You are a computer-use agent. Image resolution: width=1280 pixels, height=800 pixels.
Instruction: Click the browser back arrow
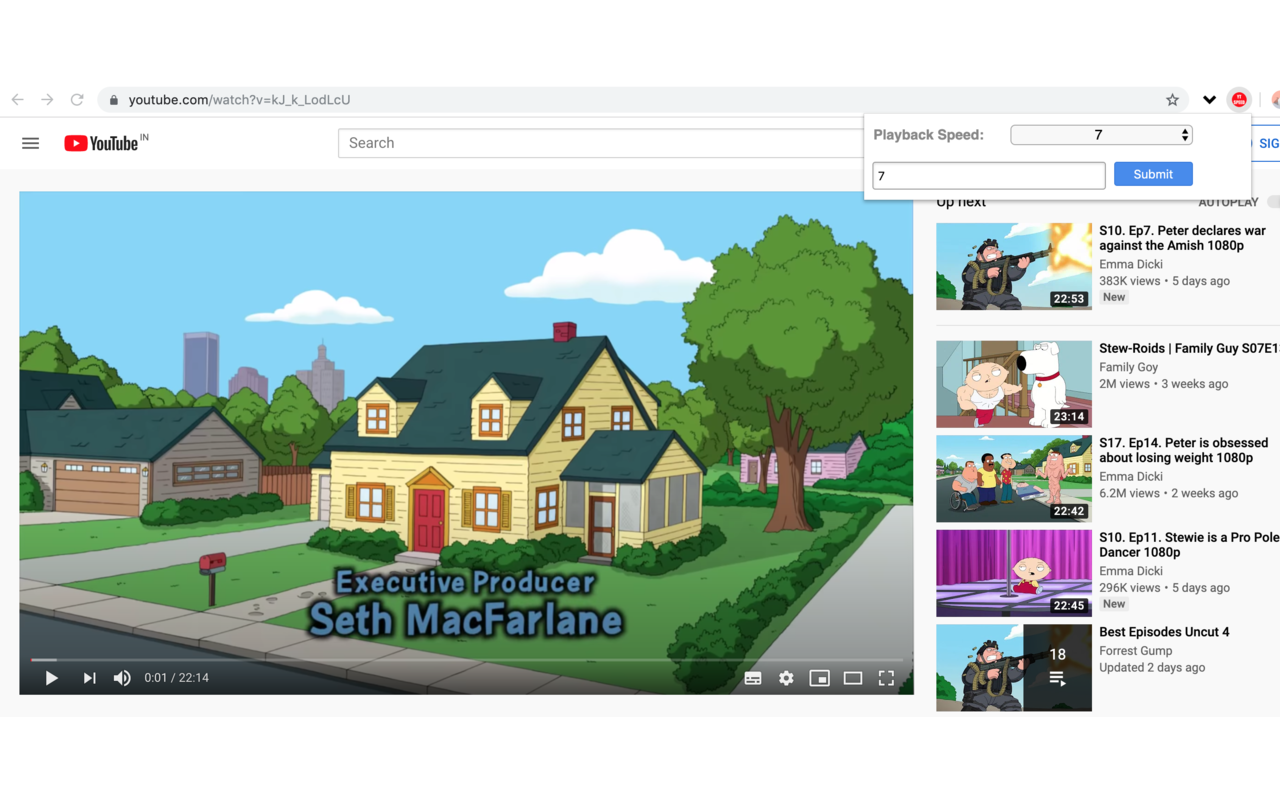(x=17, y=100)
